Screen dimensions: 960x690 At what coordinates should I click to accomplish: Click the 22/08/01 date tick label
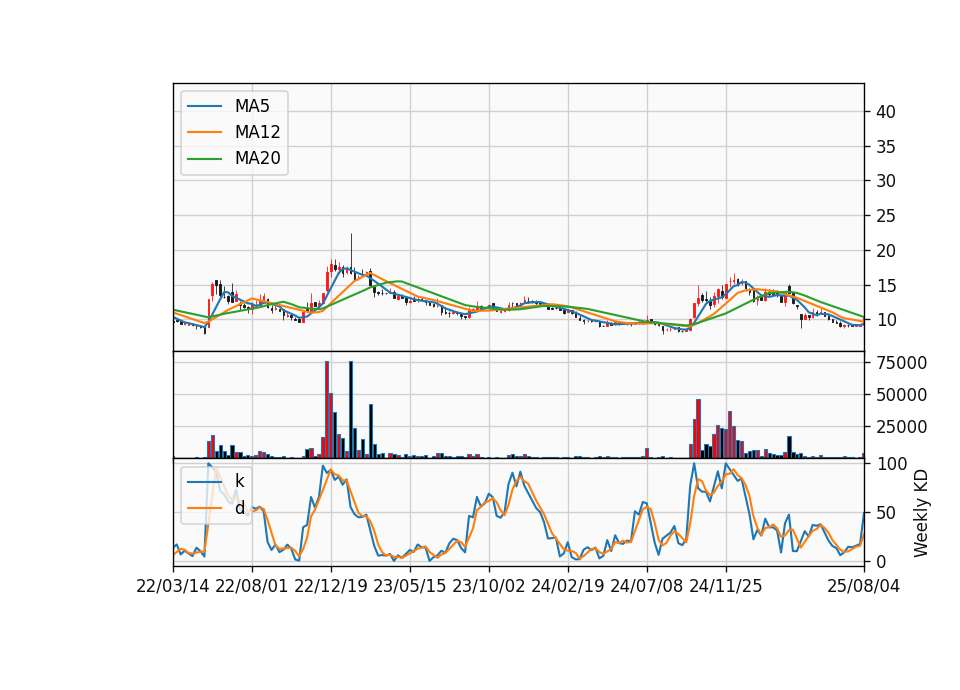tap(252, 587)
